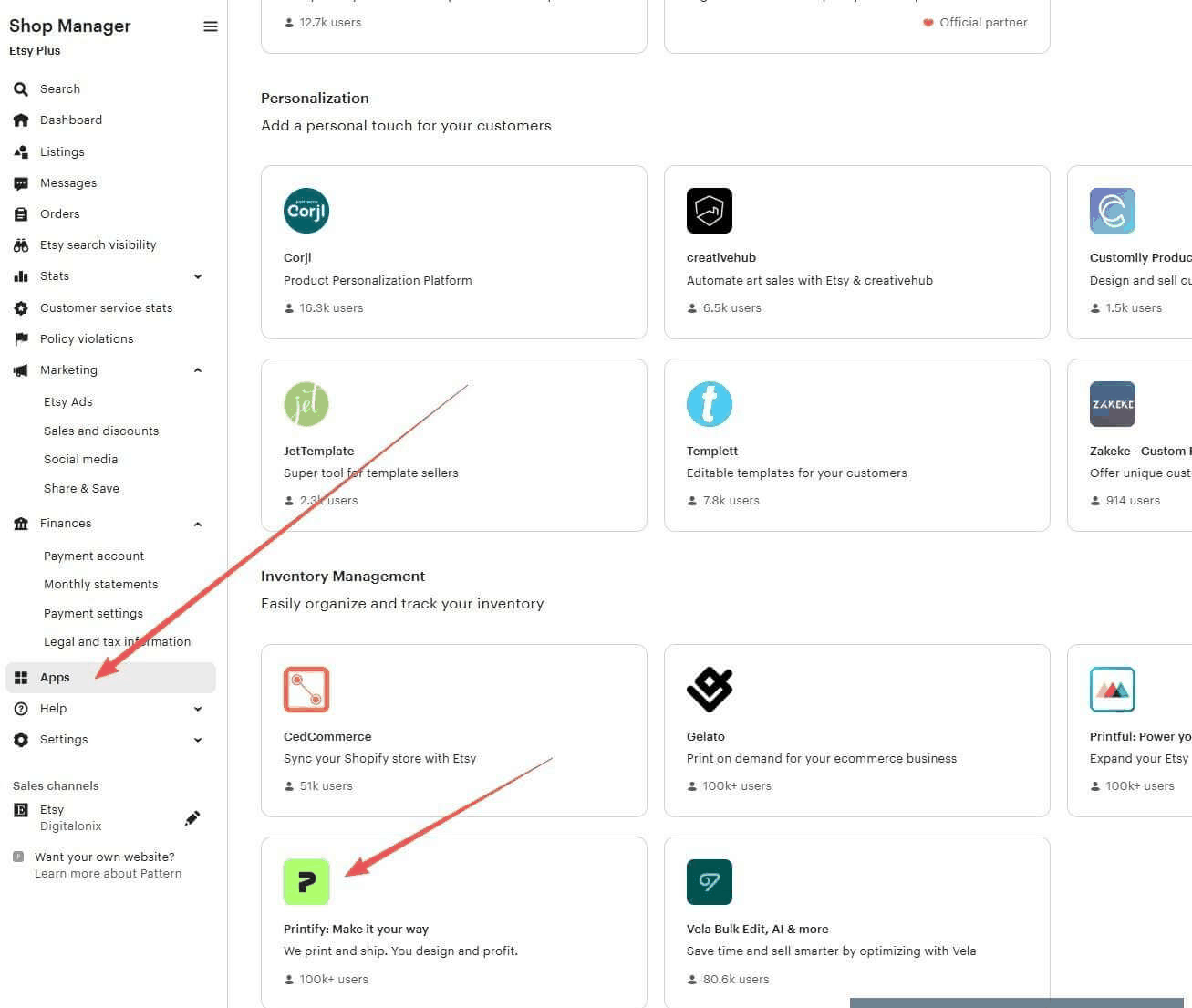Image resolution: width=1192 pixels, height=1008 pixels.
Task: Click the Printful app logo
Action: point(1113,690)
